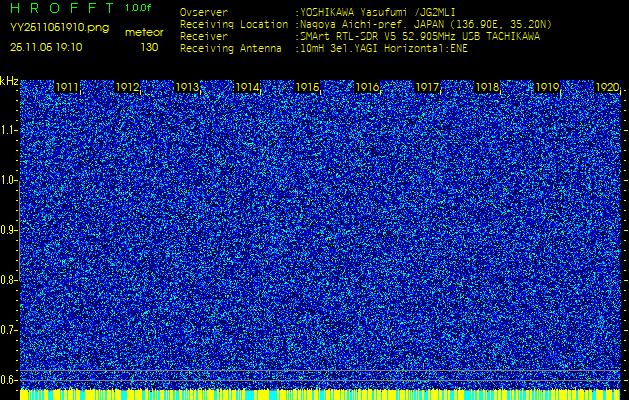The image size is (629, 400).
Task: Click the 0.7 frequency axis label
Action: (x=9, y=330)
